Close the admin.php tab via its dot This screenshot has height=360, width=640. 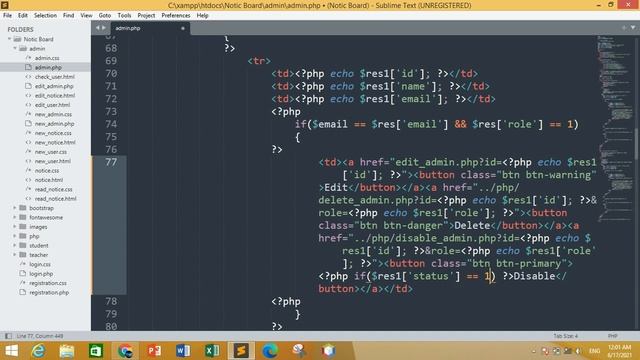click(x=183, y=28)
